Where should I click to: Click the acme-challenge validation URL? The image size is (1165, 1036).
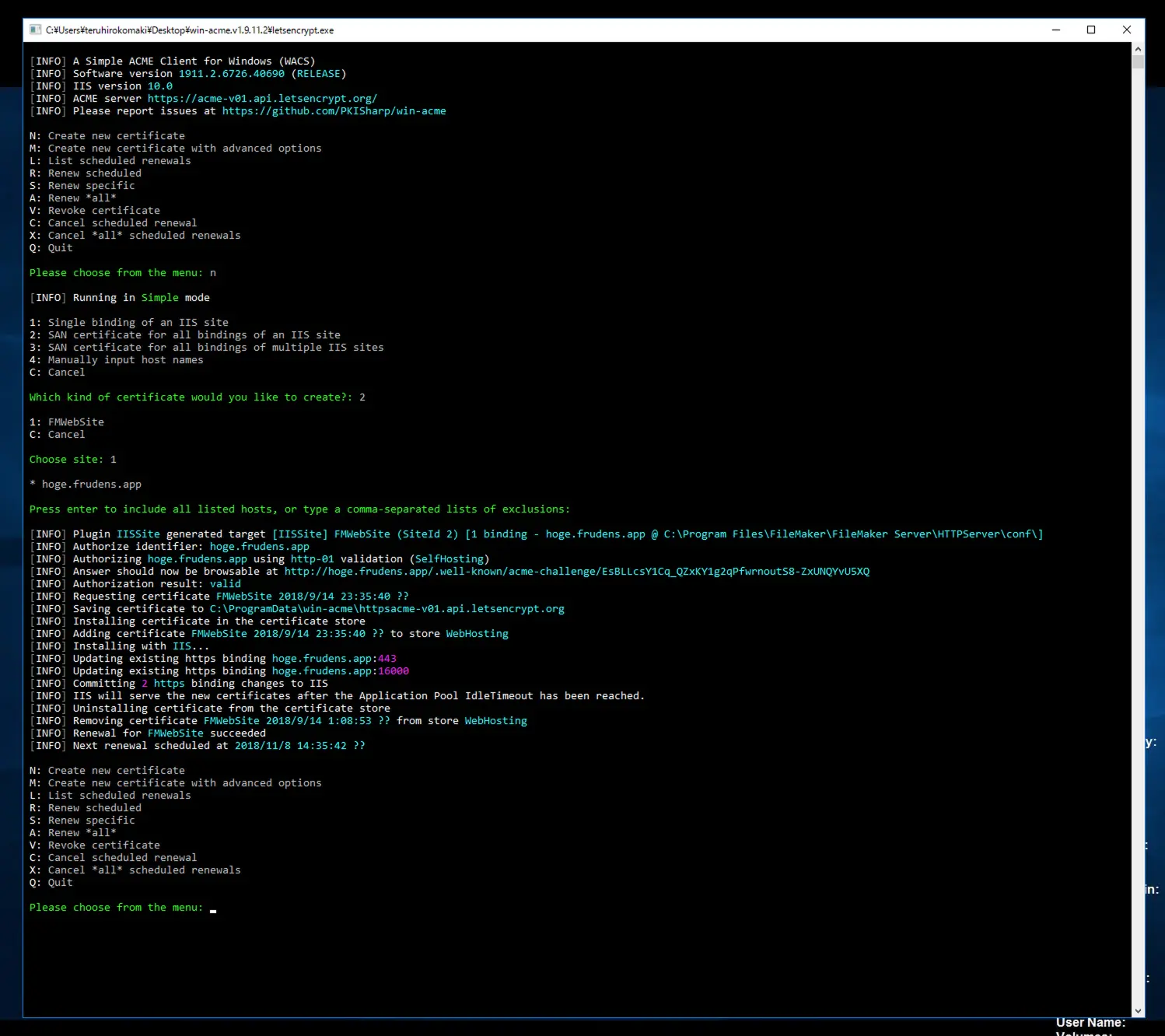(x=576, y=572)
